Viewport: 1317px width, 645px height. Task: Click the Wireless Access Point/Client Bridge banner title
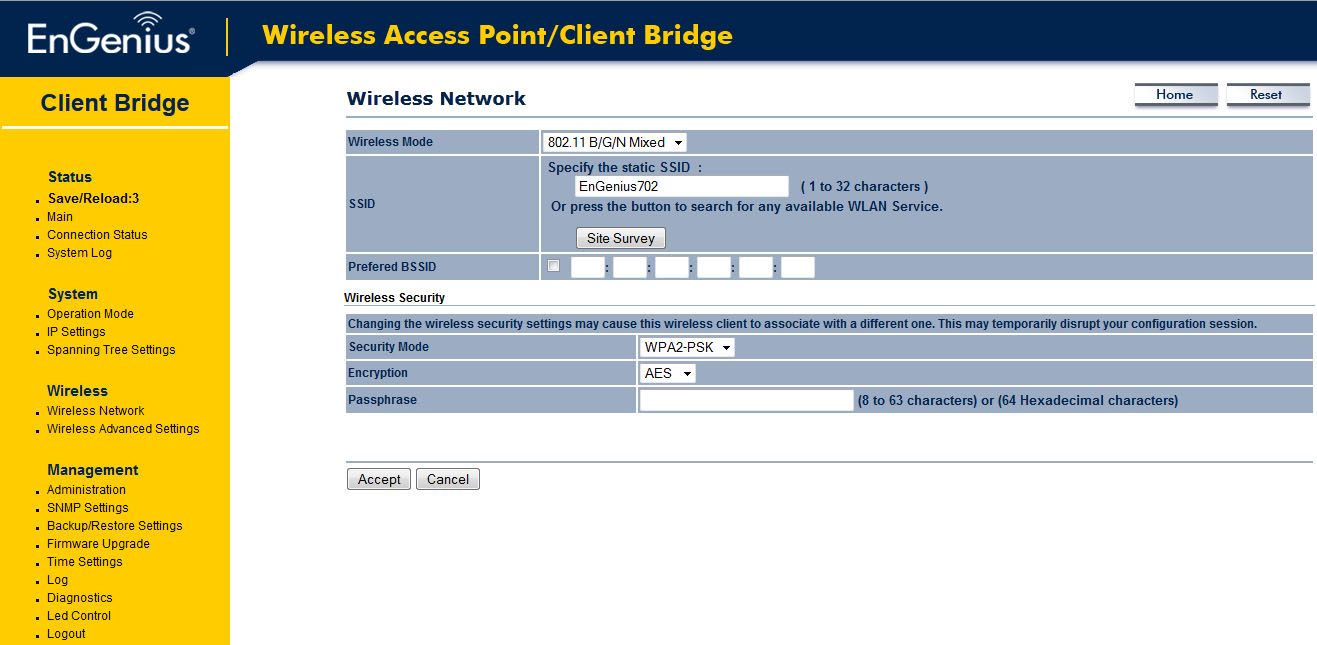click(497, 36)
